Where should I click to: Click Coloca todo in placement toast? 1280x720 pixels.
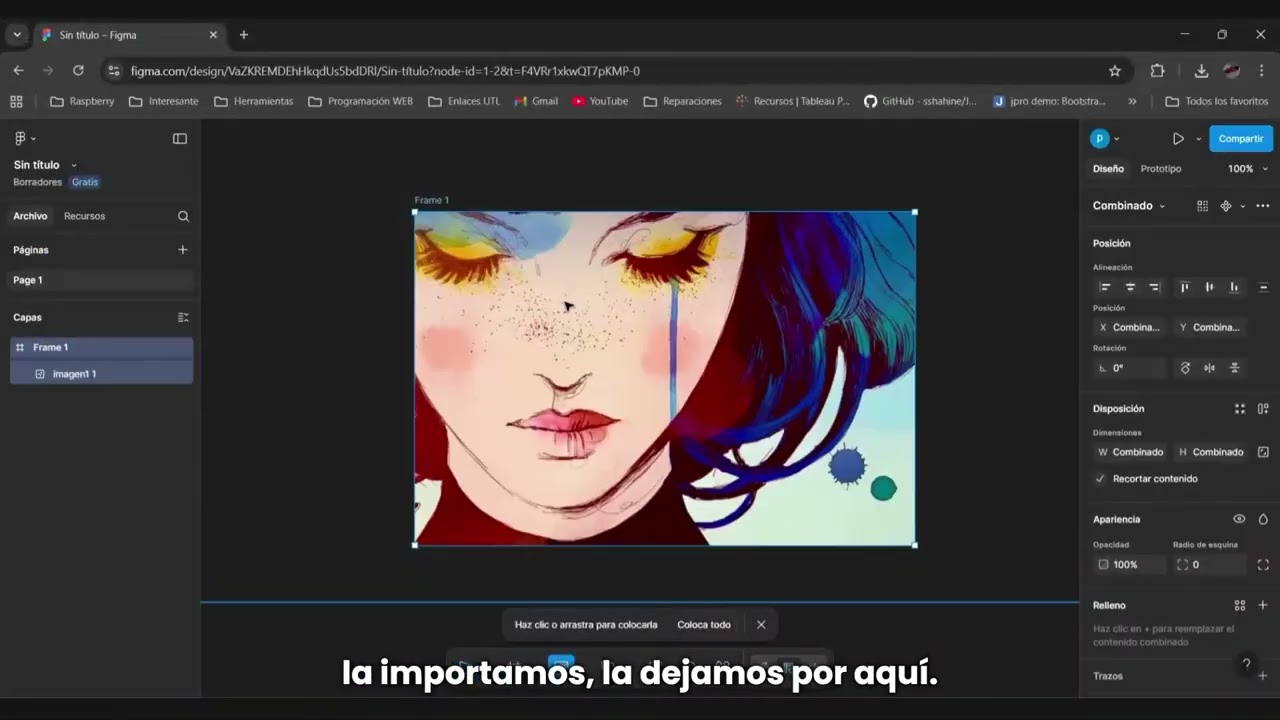point(704,625)
